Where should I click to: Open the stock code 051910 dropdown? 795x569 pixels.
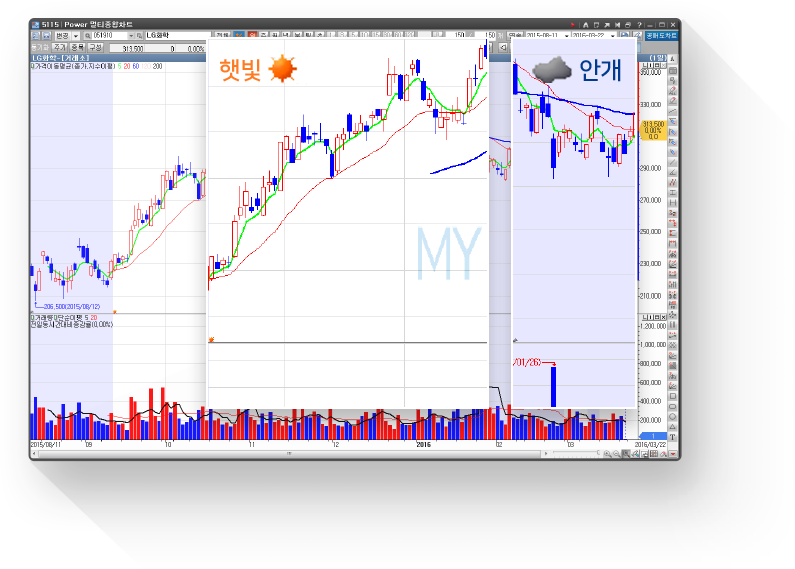(x=131, y=36)
